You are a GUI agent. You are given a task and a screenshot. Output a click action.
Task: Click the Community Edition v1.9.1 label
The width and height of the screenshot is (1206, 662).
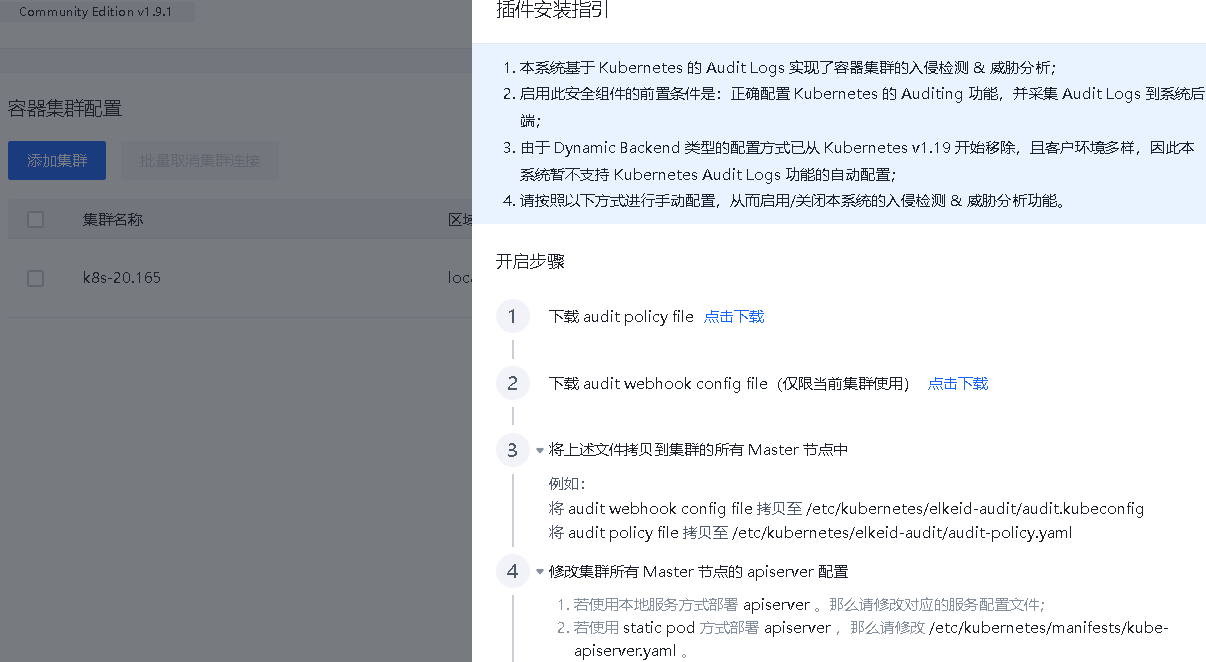(95, 12)
